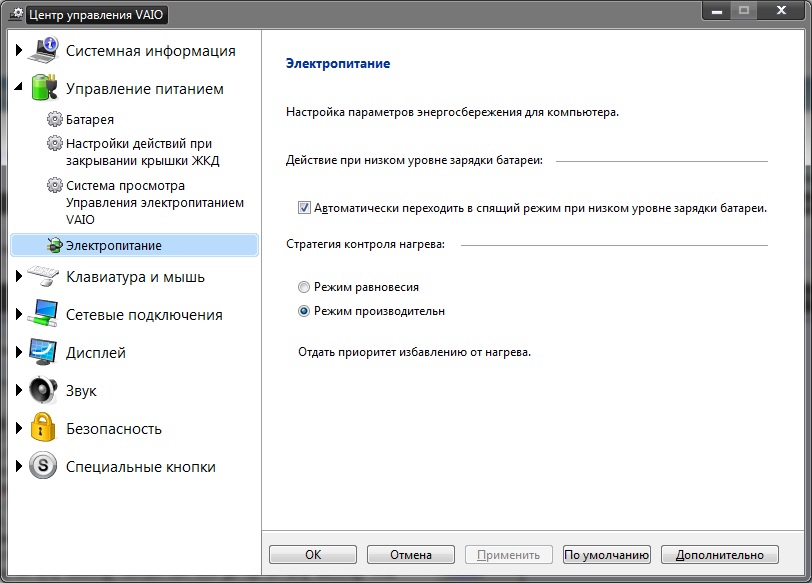Click the Клавиатура и мышь label
Screen dimensions: 812x583
pos(135,277)
